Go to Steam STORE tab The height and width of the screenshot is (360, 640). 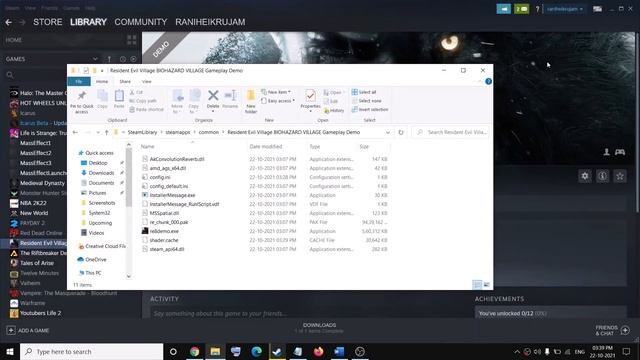[x=48, y=22]
